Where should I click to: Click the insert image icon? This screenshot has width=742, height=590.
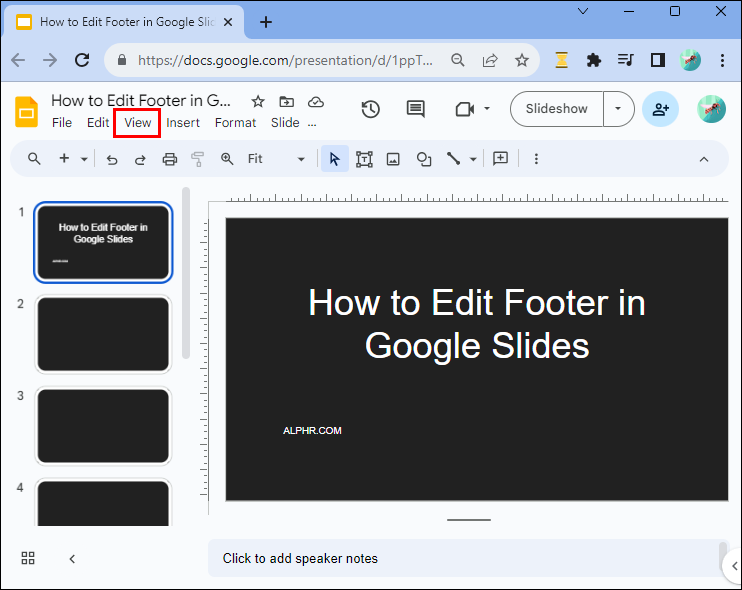[393, 159]
